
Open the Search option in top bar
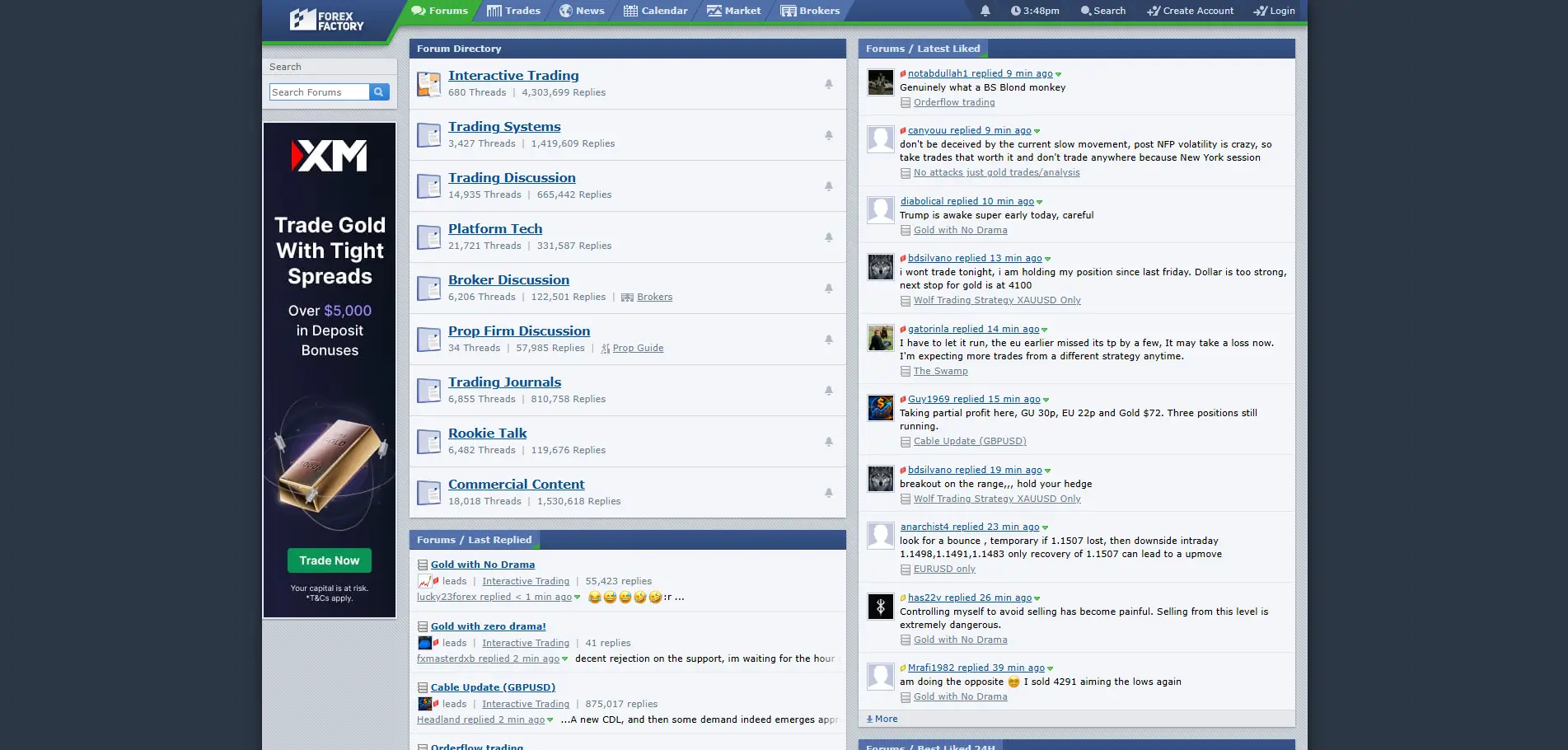click(1103, 11)
